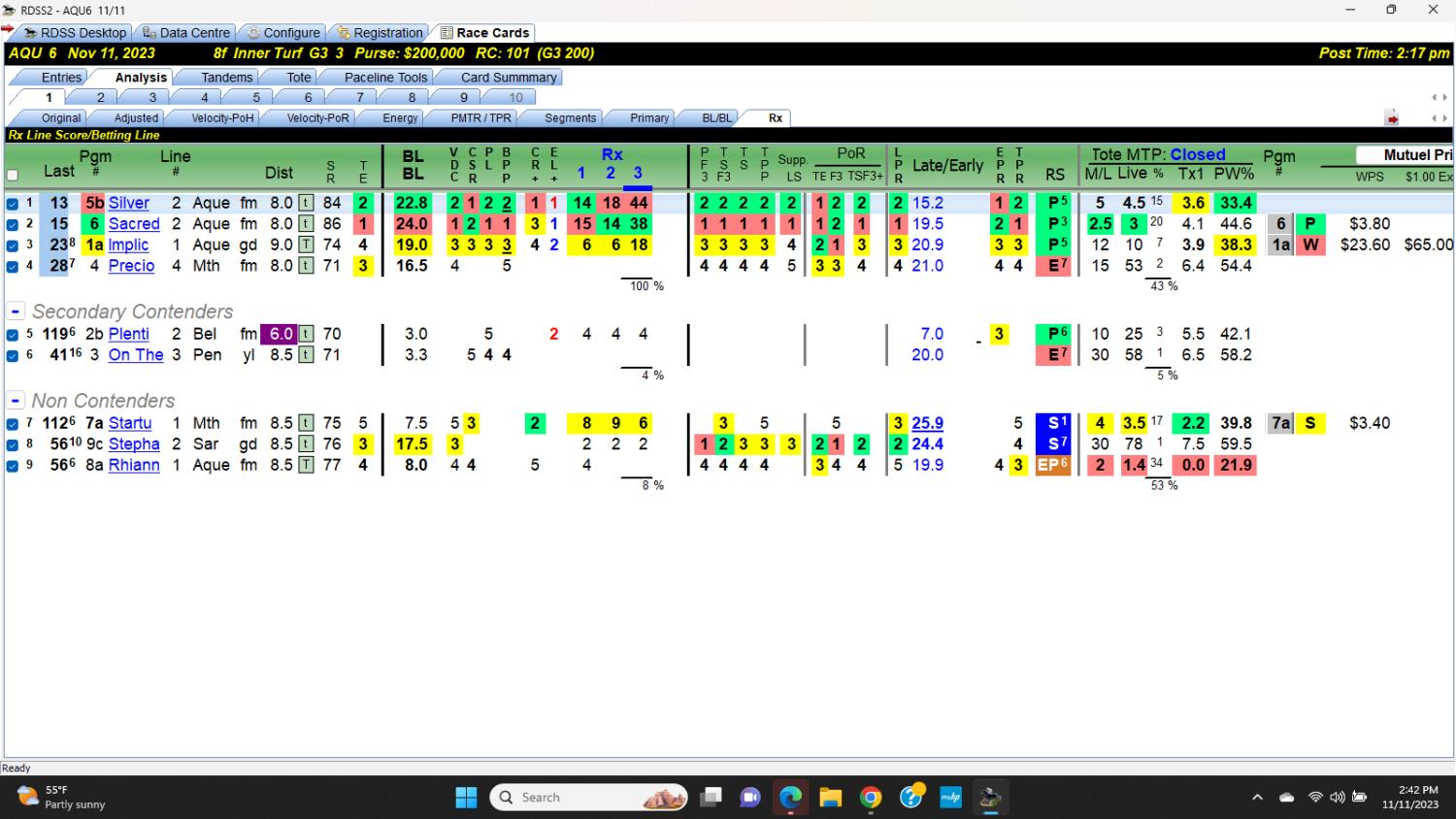Uncheck the checkbox for the Silver row
This screenshot has width=1456, height=819.
click(13, 204)
